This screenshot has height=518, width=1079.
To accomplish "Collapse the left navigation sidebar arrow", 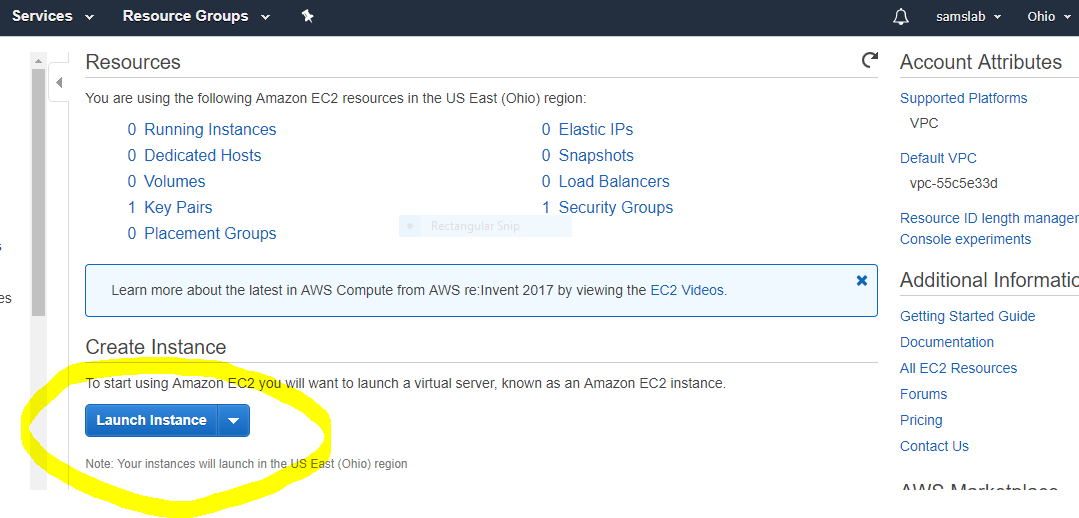I will coord(59,83).
